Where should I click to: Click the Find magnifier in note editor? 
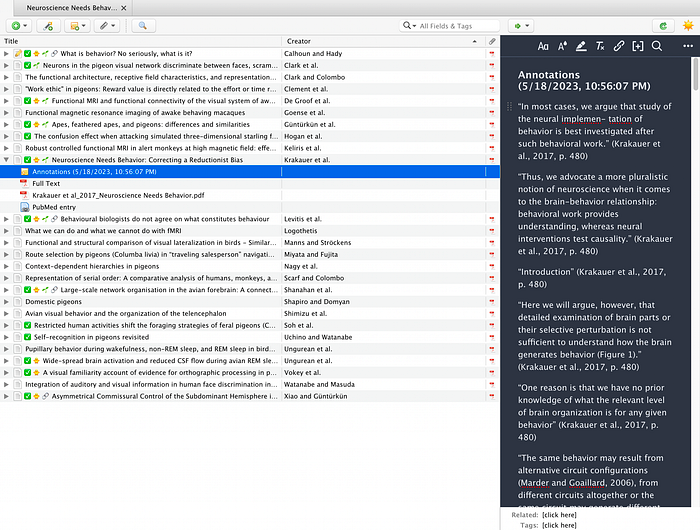[x=657, y=46]
